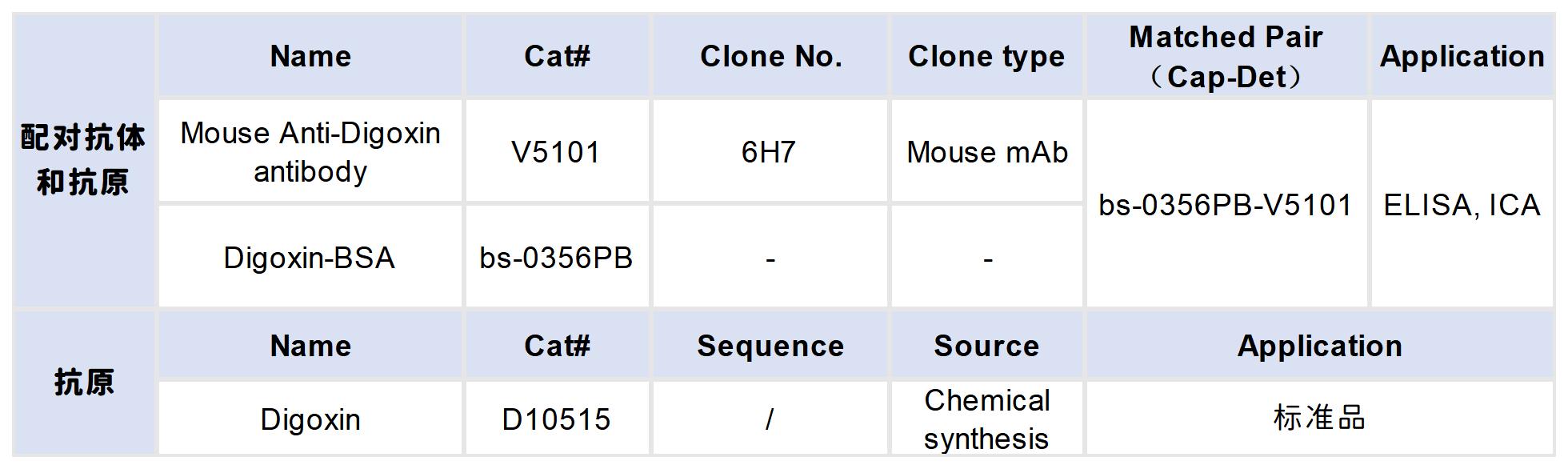Select the Clone type column header

point(986,56)
